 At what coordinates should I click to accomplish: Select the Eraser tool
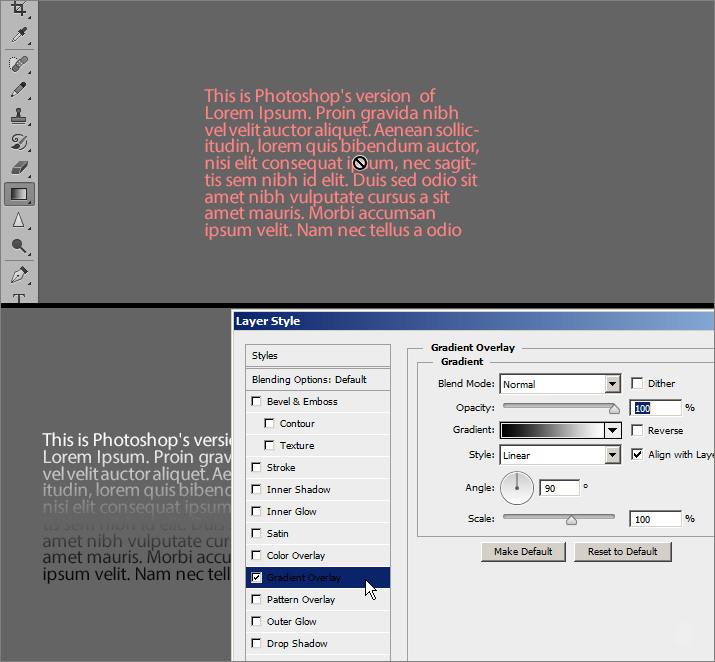19,168
